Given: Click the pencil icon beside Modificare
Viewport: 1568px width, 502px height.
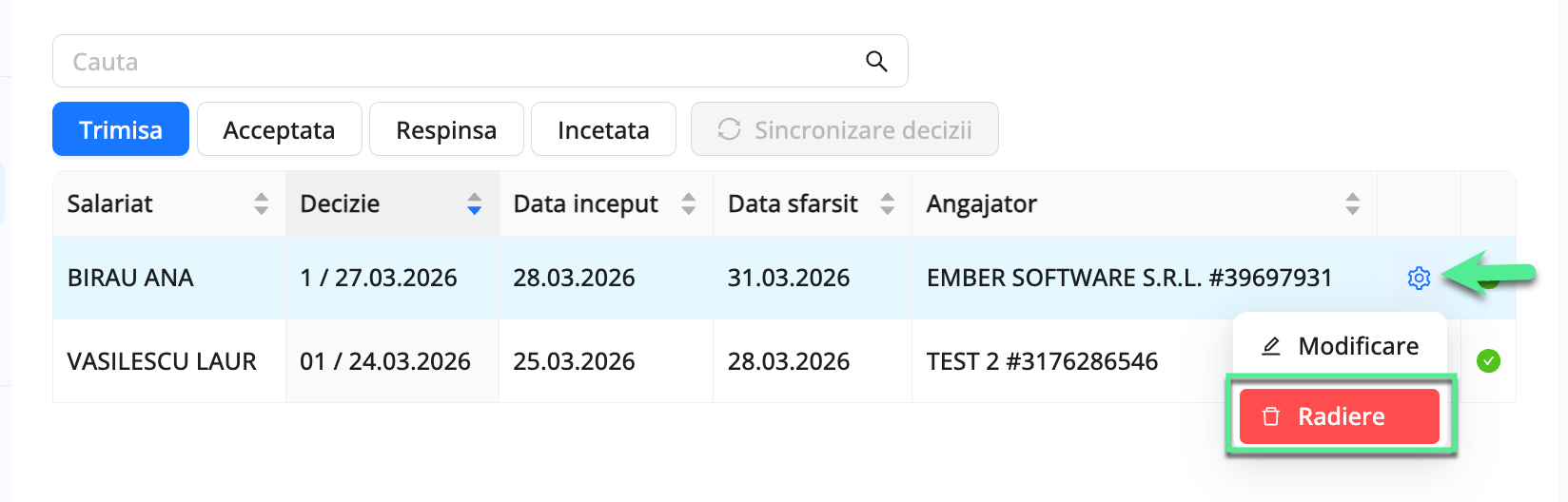Looking at the screenshot, I should 1271,346.
